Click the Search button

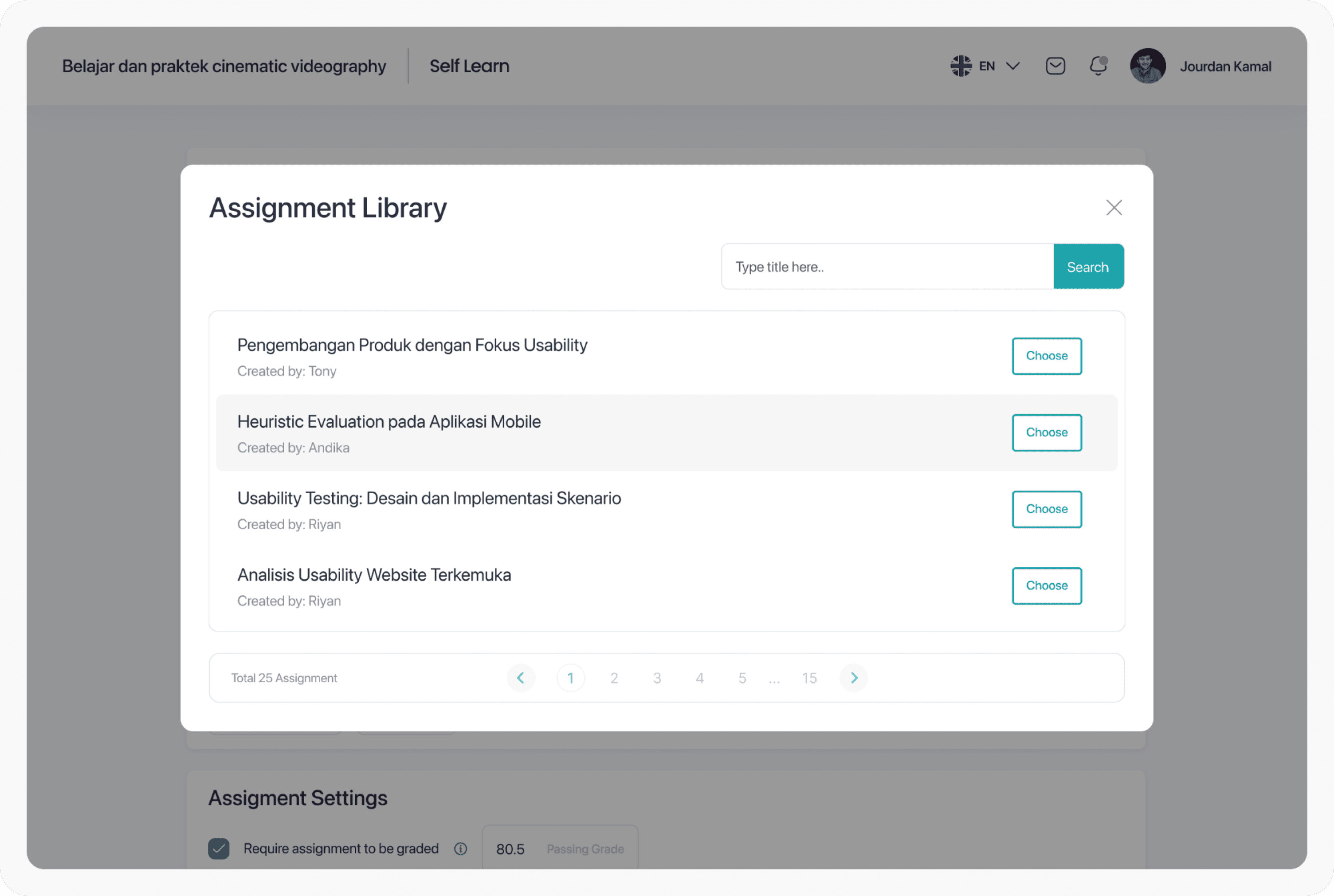coord(1088,267)
